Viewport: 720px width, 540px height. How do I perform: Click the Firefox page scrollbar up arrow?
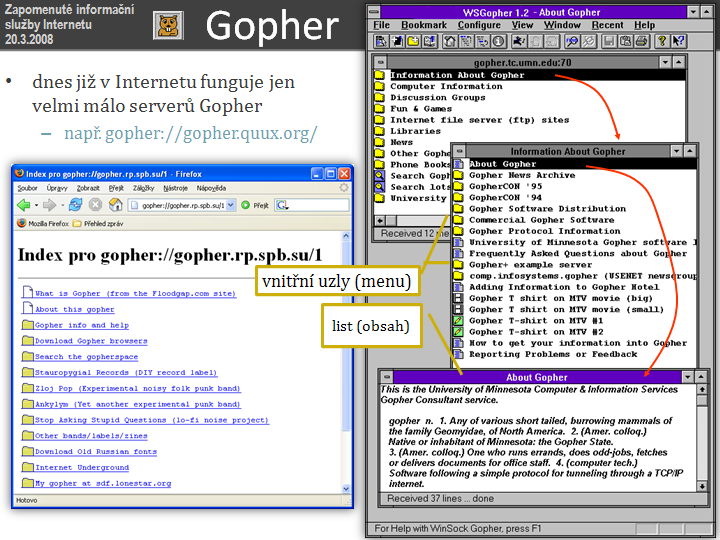tap(346, 236)
